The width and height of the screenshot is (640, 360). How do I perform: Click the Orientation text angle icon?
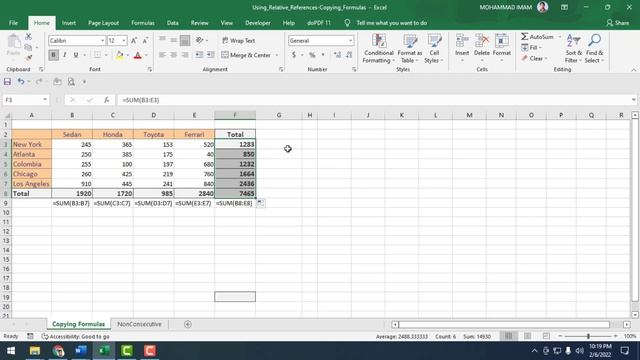(200, 40)
